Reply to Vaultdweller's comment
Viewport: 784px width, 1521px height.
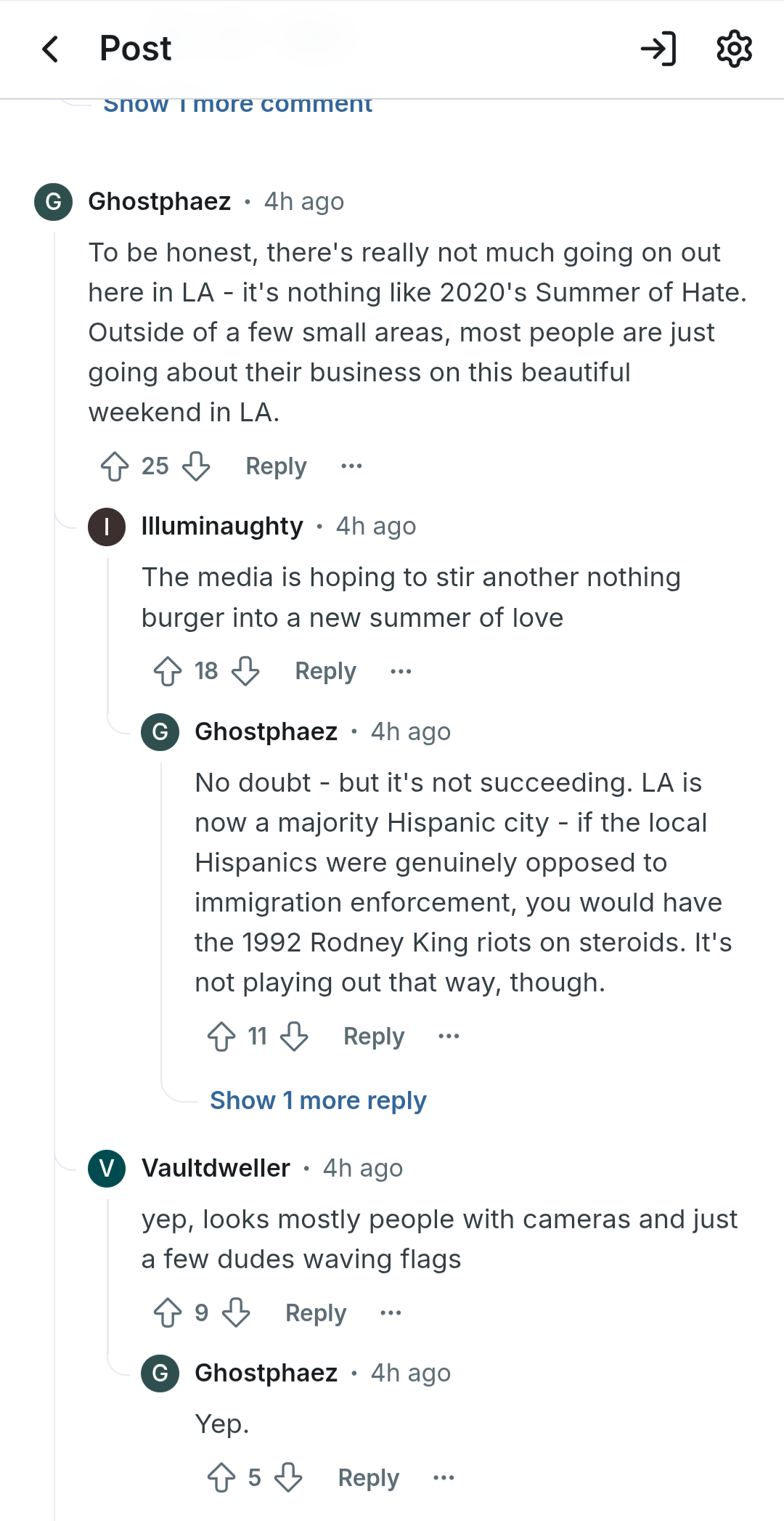click(316, 1313)
